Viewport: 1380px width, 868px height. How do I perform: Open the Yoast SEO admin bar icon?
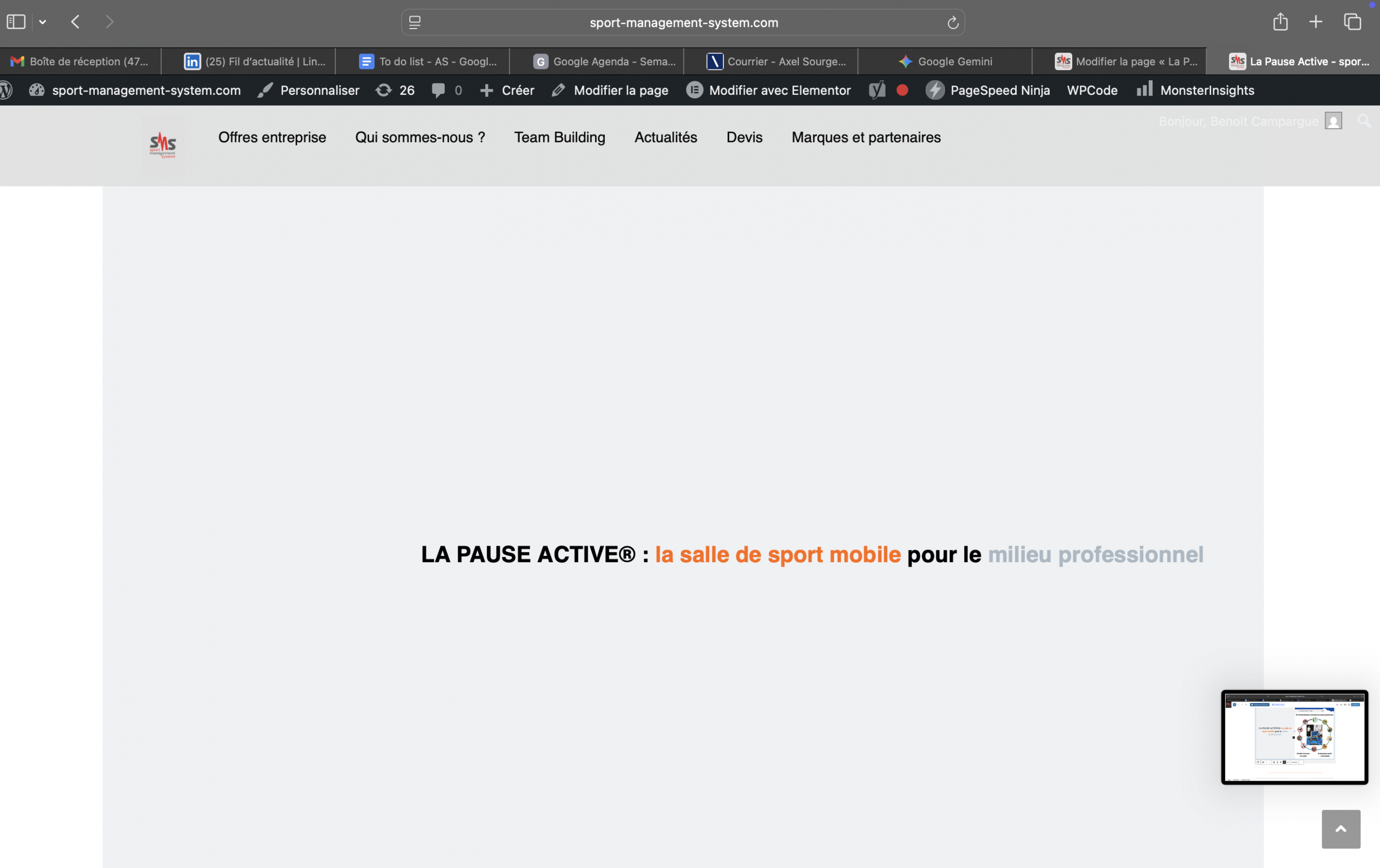(877, 90)
